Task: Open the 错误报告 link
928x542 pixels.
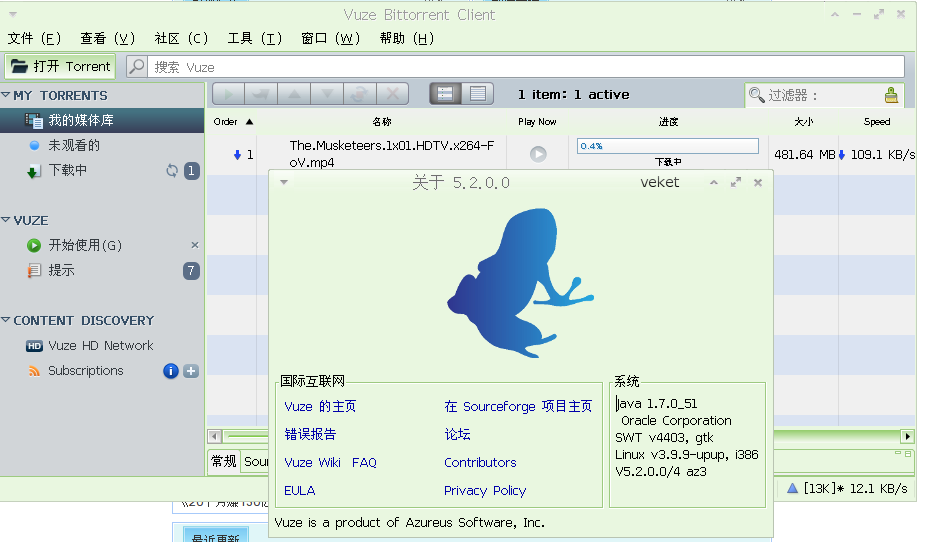Action: 310,434
